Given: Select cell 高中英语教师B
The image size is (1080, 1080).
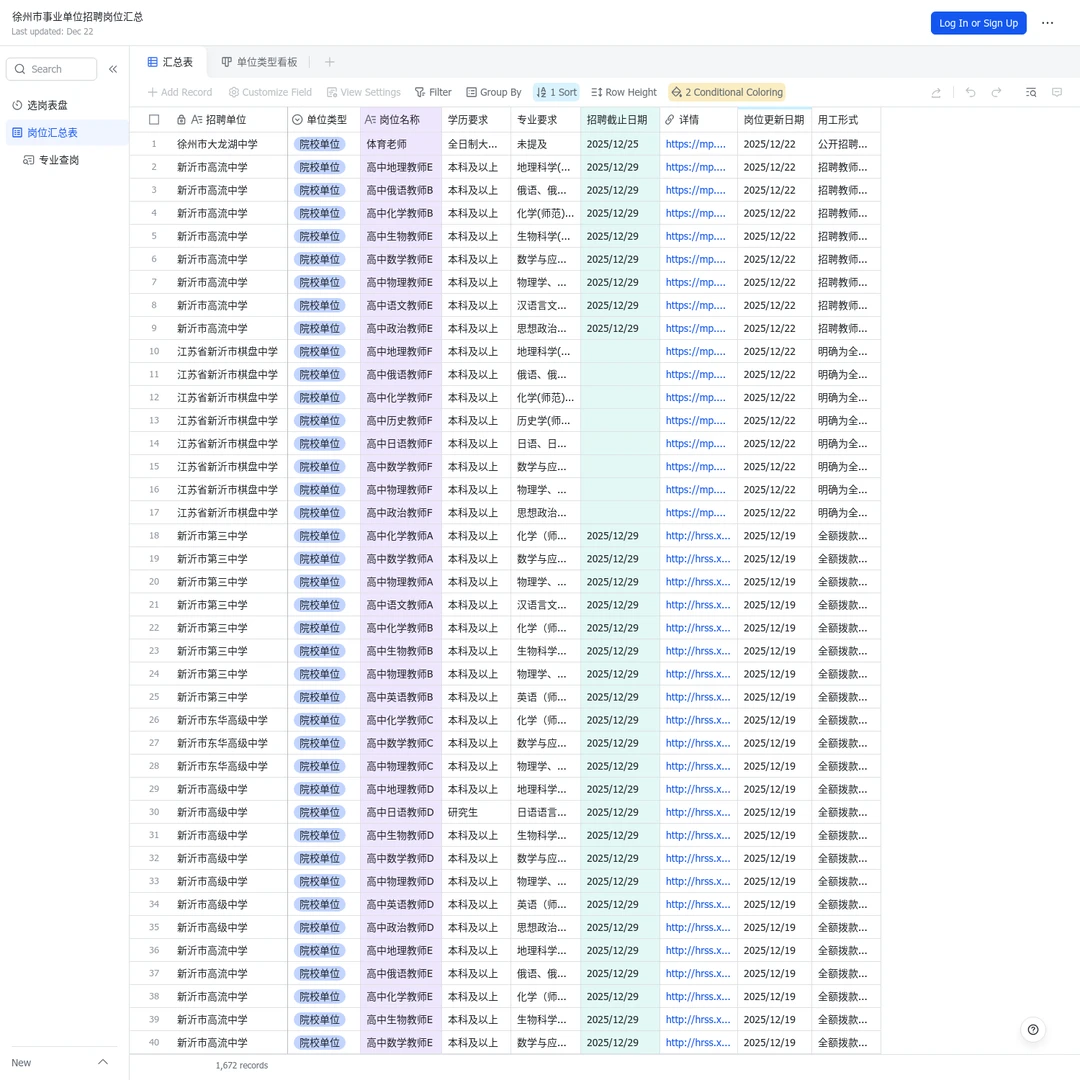Looking at the screenshot, I should click(x=401, y=697).
